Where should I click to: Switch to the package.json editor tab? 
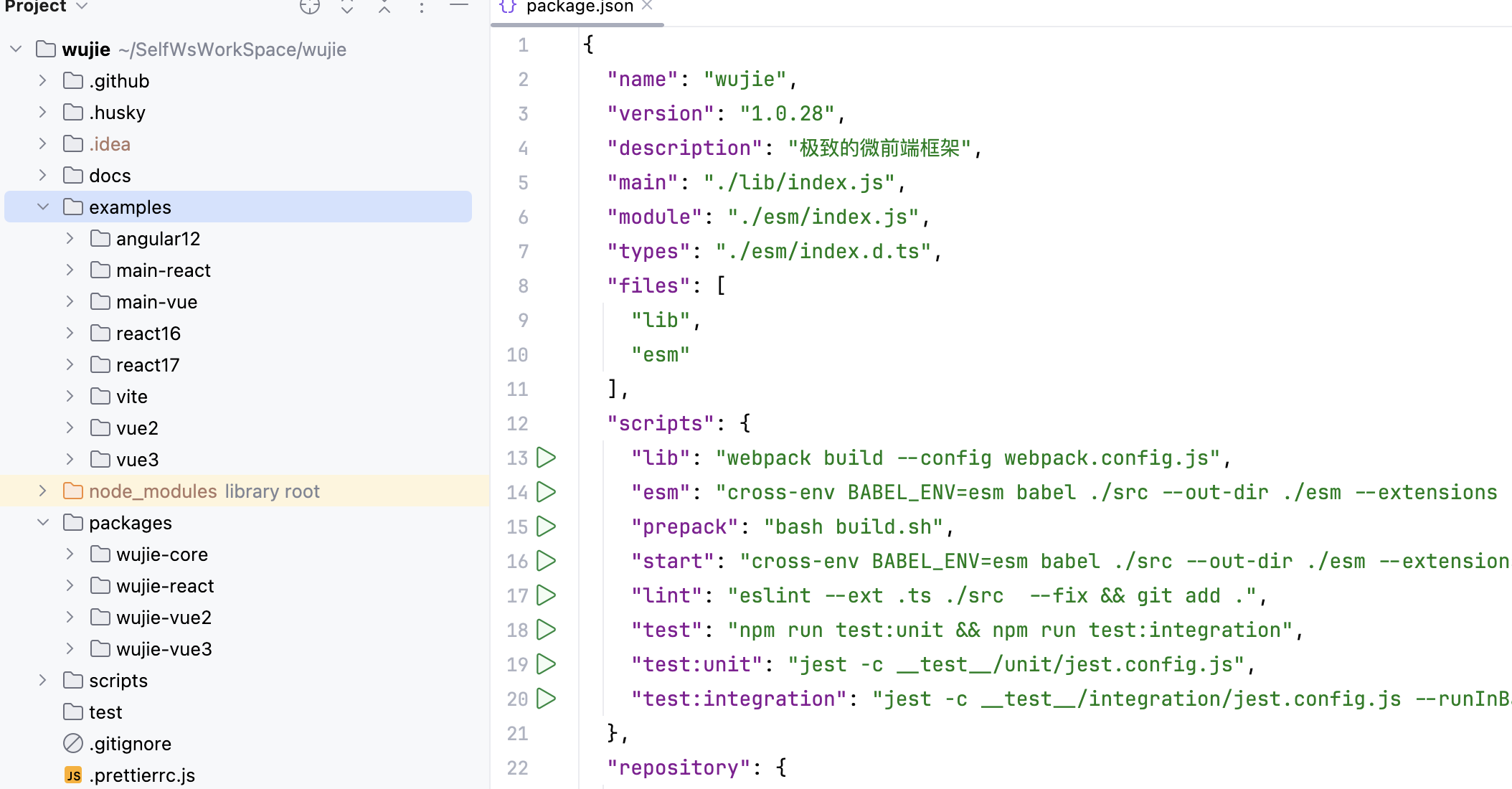[578, 7]
